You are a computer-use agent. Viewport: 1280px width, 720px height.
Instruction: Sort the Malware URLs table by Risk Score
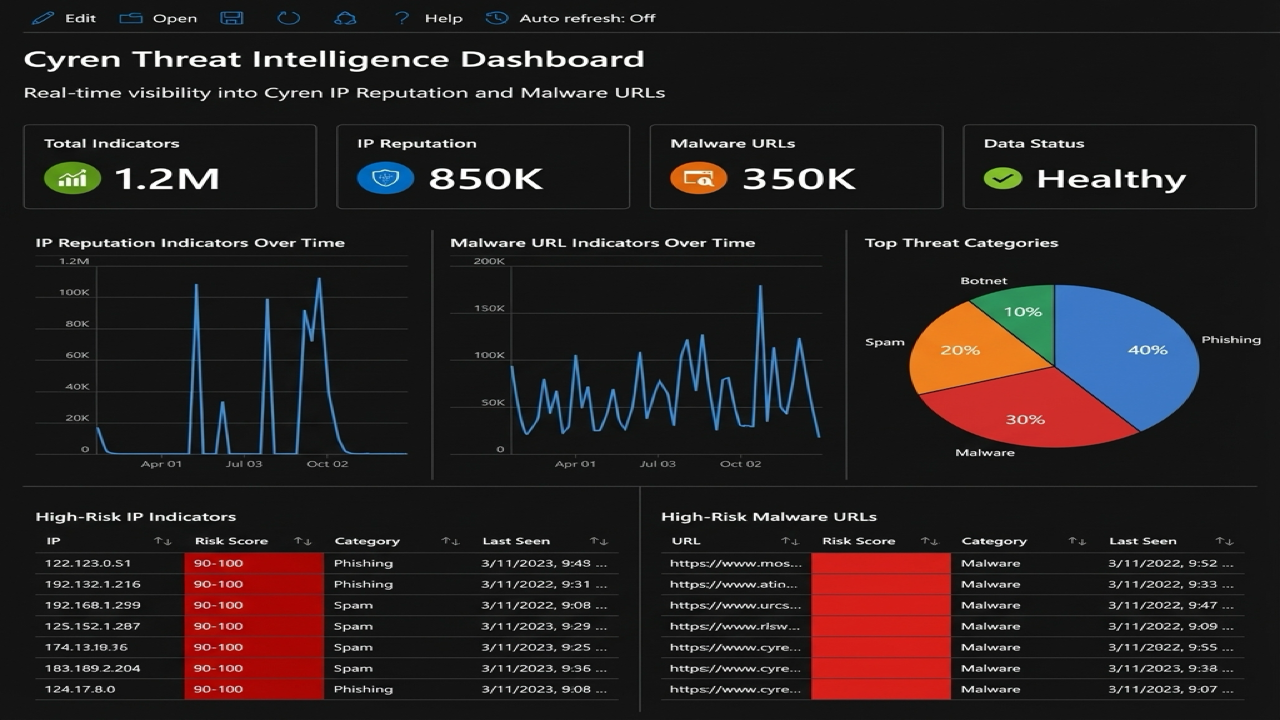[x=929, y=541]
